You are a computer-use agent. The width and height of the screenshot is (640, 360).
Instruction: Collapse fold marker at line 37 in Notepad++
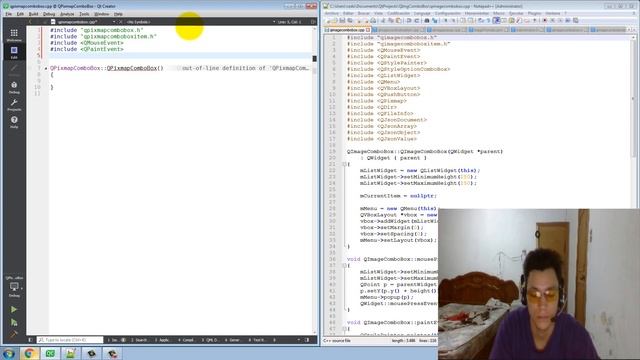point(344,265)
